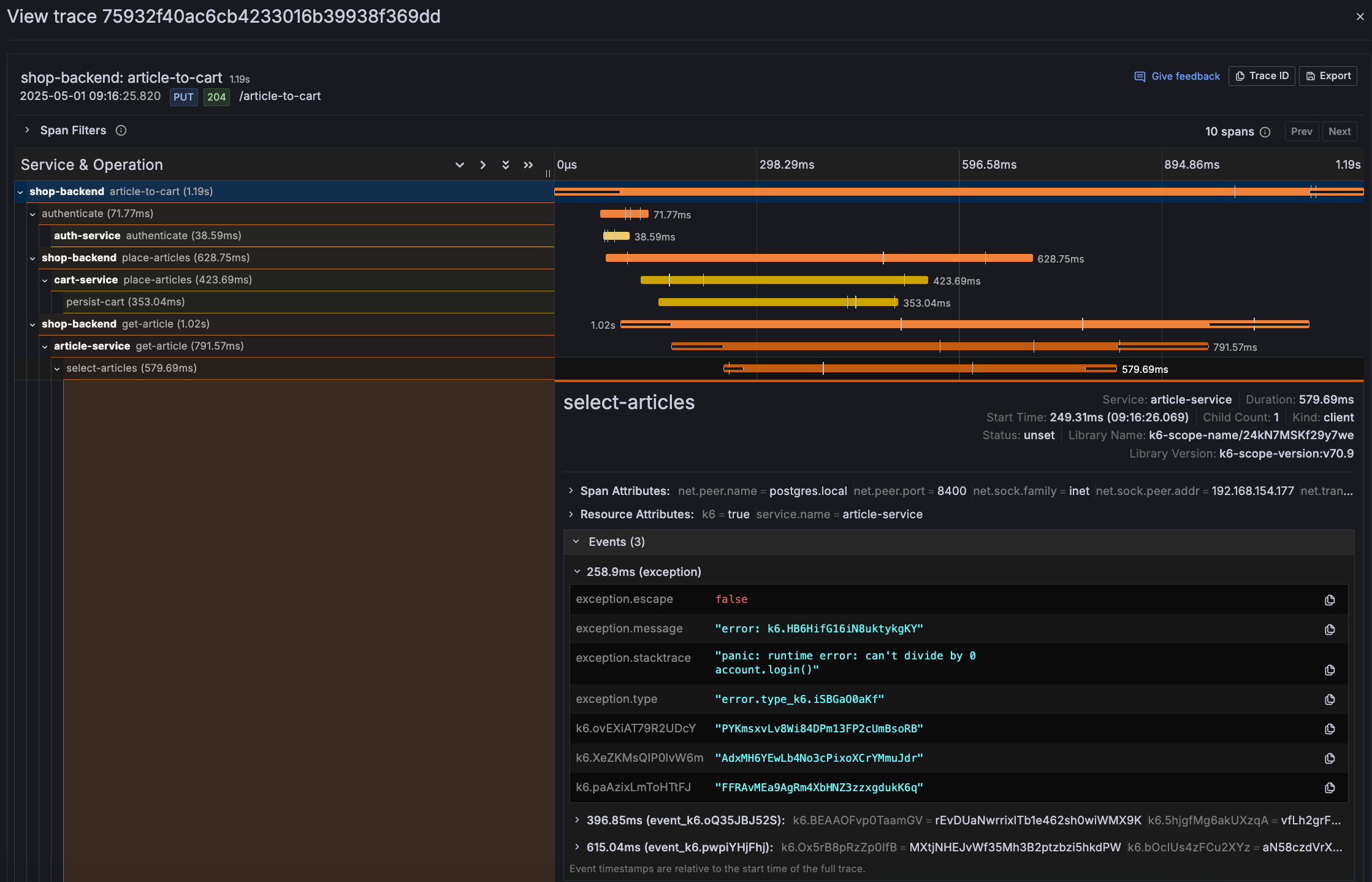Click Span Filters info icon
Image resolution: width=1372 pixels, height=882 pixels.
click(121, 131)
